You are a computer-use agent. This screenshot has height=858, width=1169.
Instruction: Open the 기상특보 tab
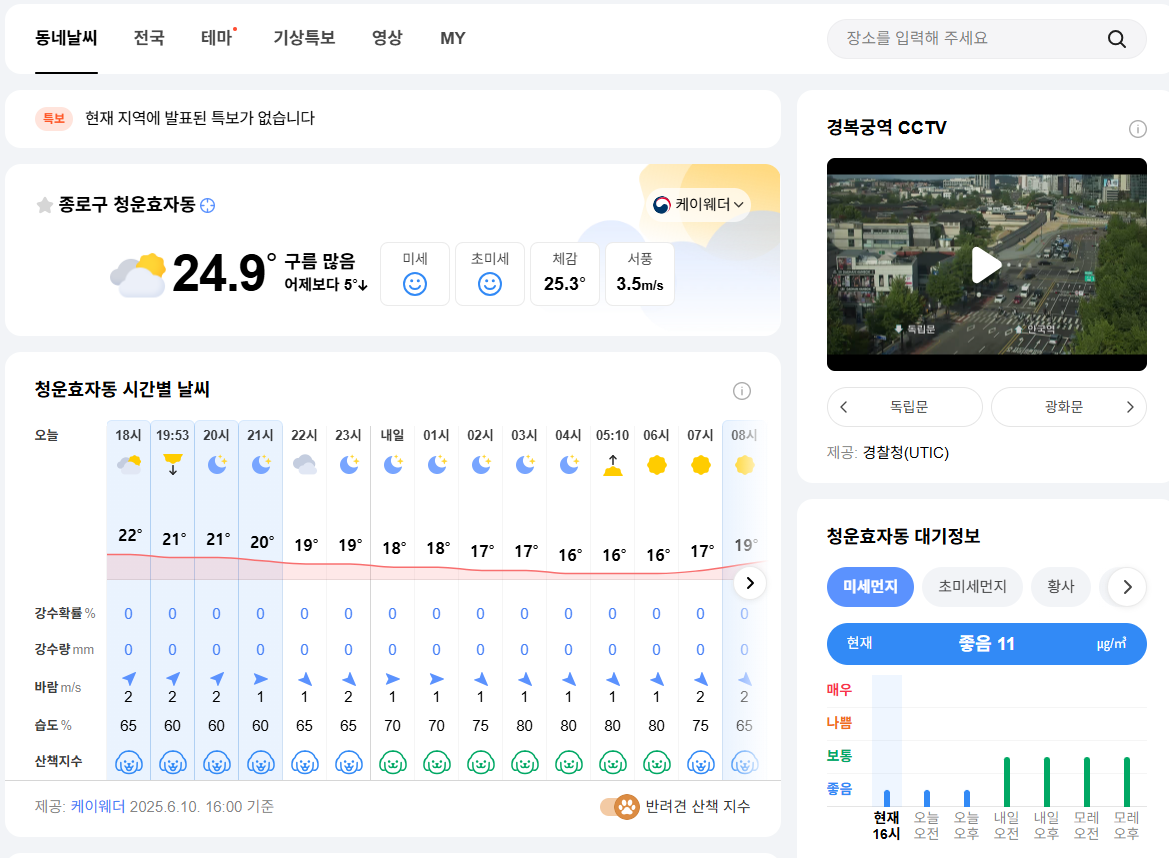[x=304, y=38]
